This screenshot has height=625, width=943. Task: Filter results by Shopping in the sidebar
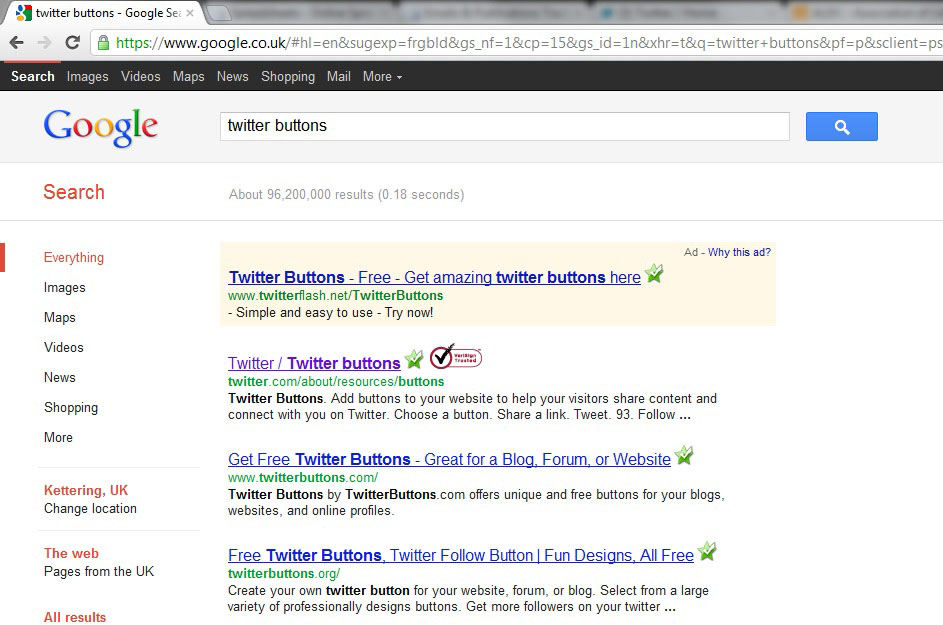coord(70,407)
